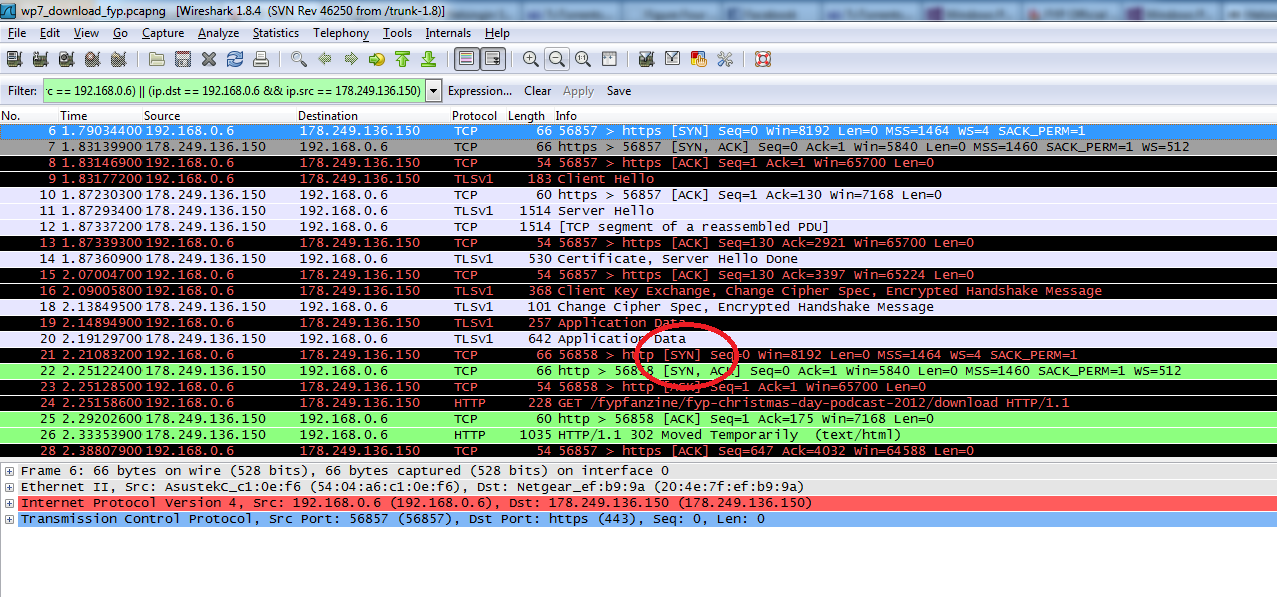Save the current filter
Viewport: 1277px width, 597px height.
619,91
